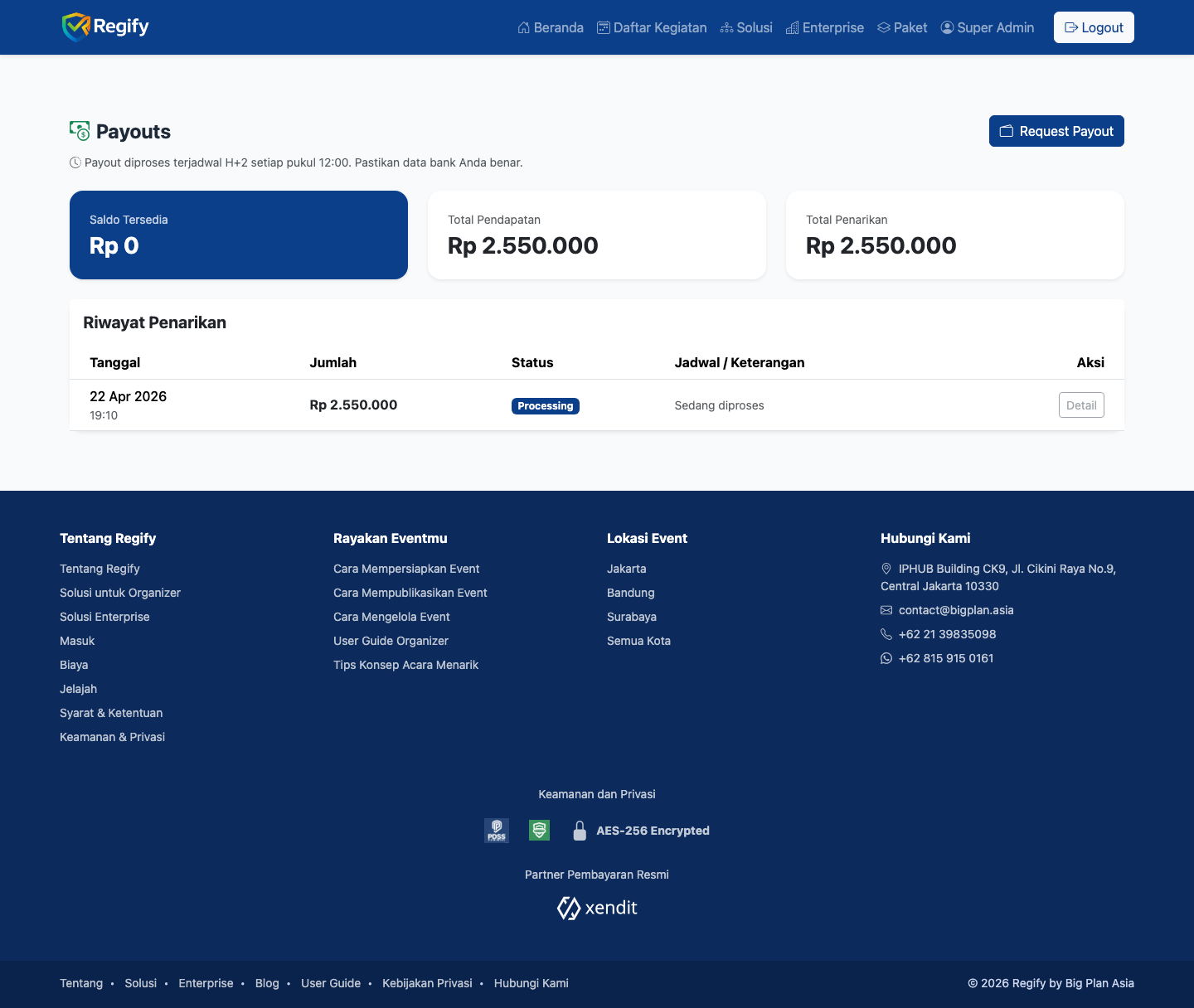
Task: Click the Masuk footer link
Action: (77, 641)
